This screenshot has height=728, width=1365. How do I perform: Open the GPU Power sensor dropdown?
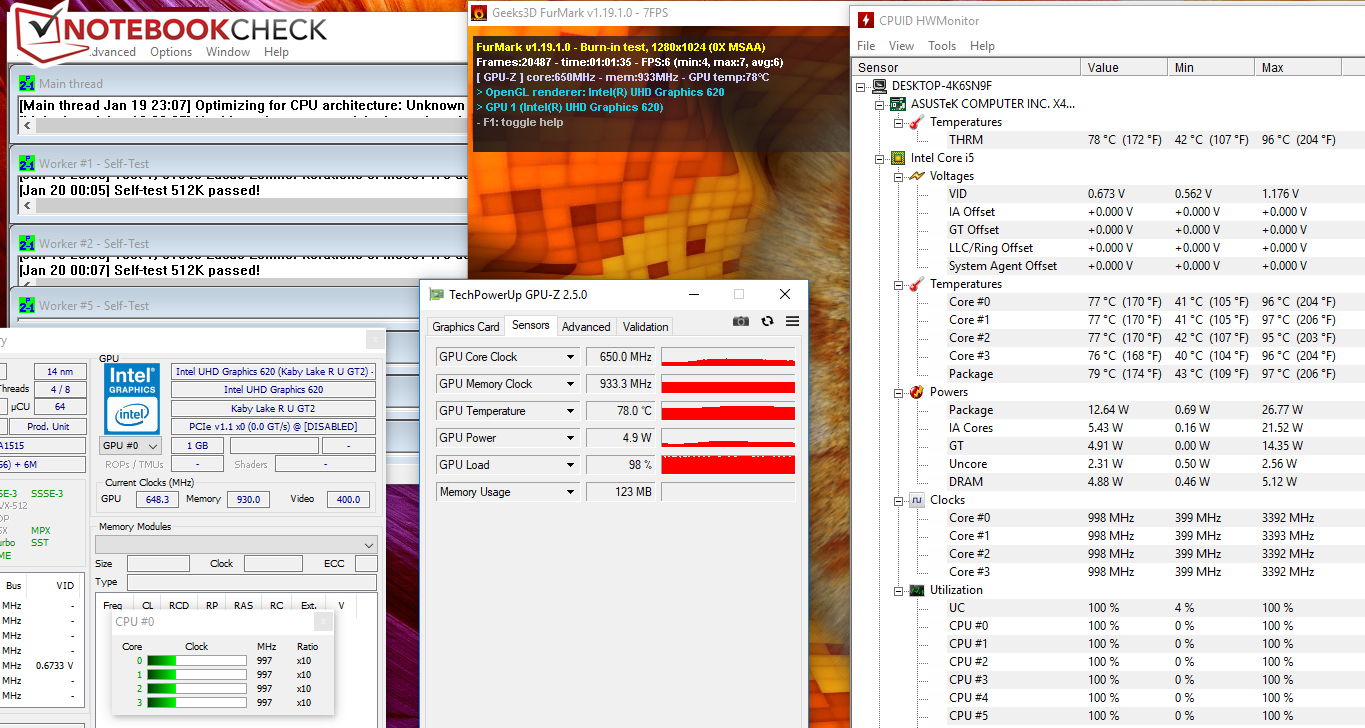coord(571,438)
